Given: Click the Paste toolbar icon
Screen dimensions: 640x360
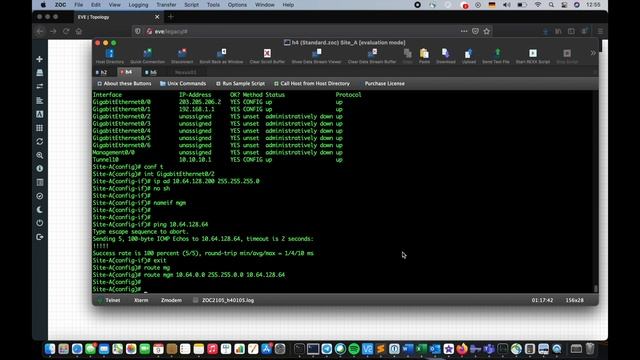Looking at the screenshot, I should (424, 56).
